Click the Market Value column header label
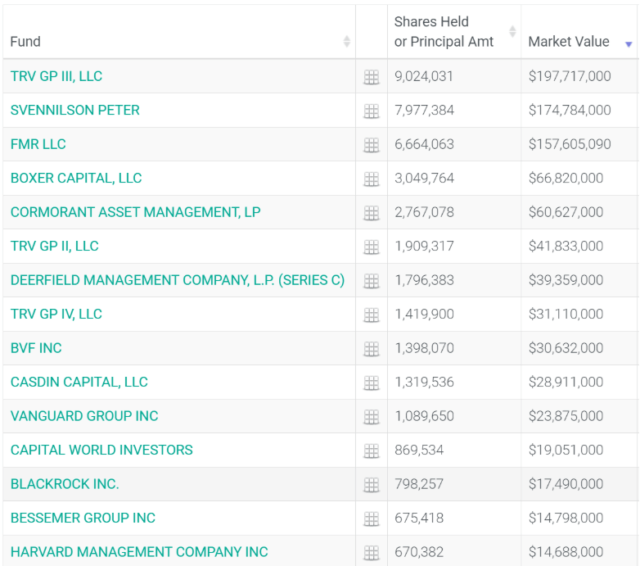 (569, 42)
